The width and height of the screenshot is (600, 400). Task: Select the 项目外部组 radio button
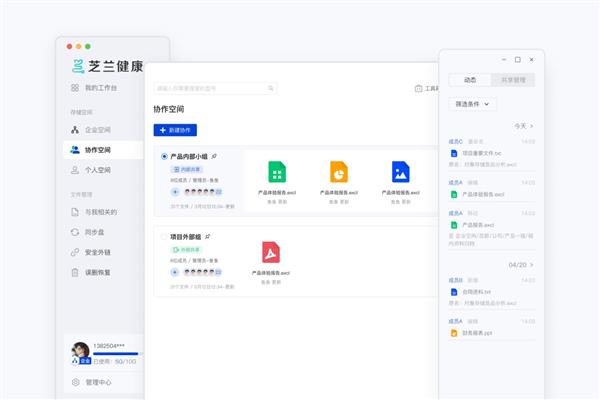tap(164, 237)
